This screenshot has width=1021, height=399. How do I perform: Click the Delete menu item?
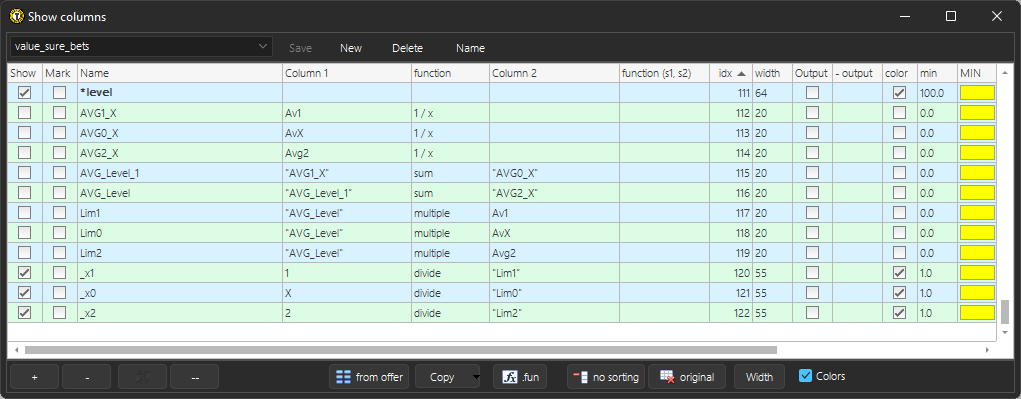point(408,48)
